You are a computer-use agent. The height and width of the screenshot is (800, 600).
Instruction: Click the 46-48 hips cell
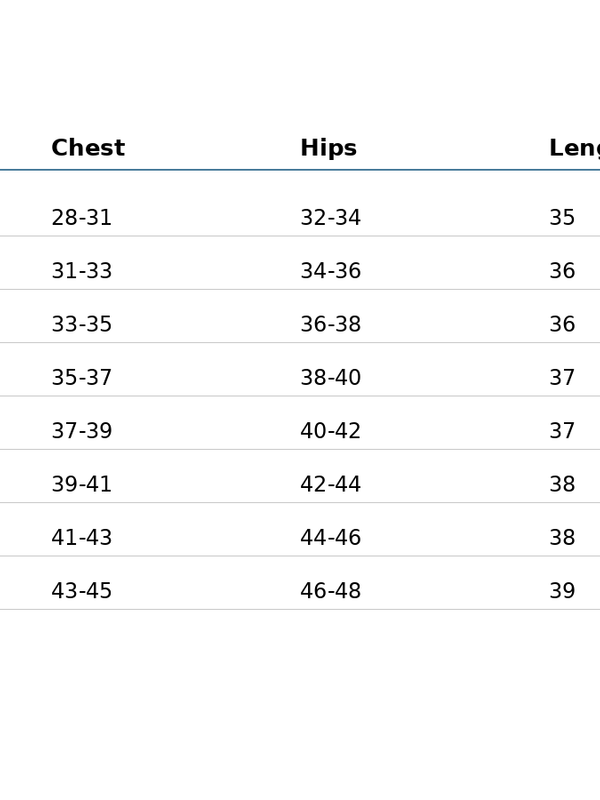pyautogui.click(x=330, y=592)
